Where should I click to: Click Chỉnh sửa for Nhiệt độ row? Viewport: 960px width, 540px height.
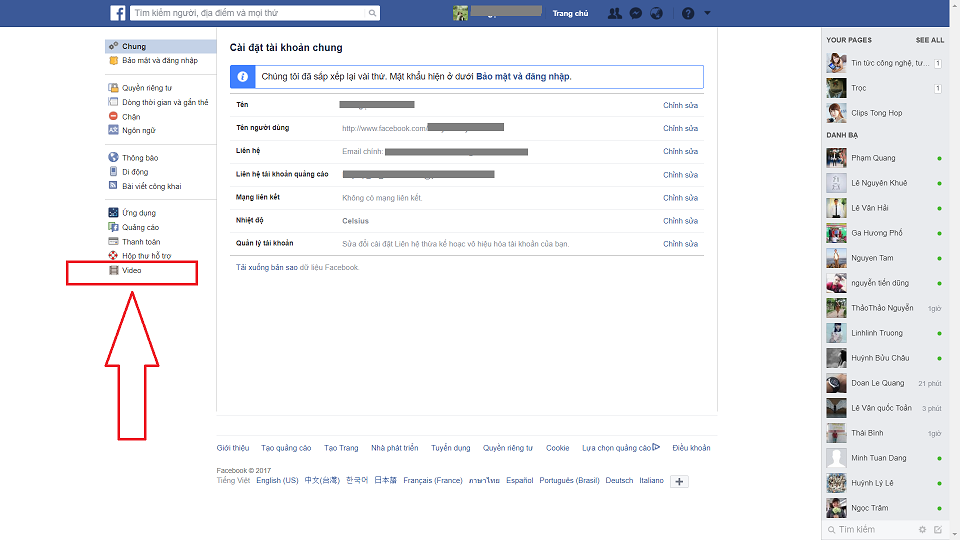click(680, 220)
